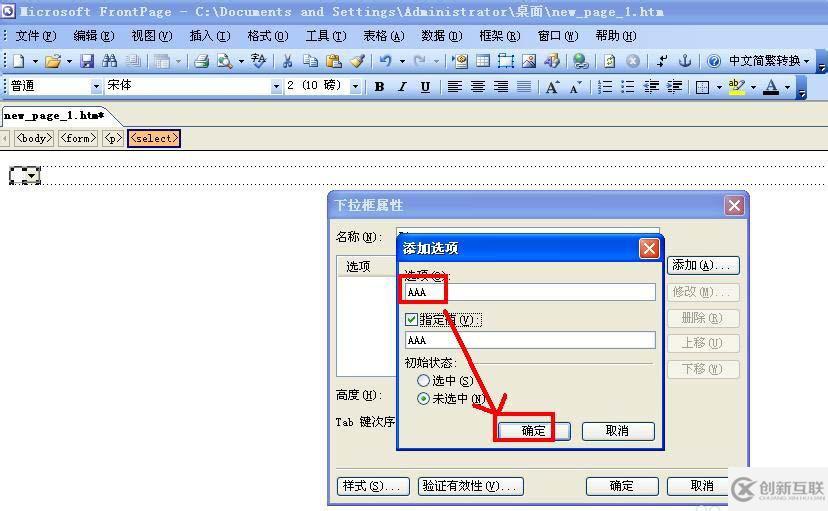Toggle bulleted list

pos(627,87)
